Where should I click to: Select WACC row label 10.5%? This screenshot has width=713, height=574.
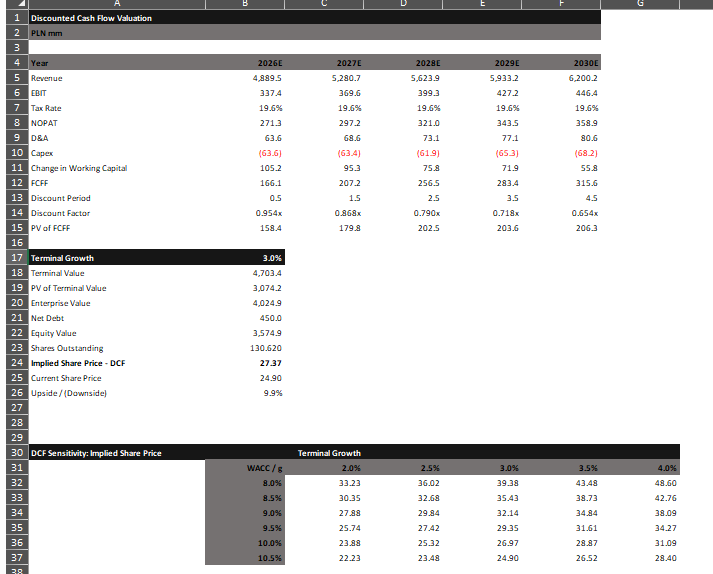(x=270, y=558)
